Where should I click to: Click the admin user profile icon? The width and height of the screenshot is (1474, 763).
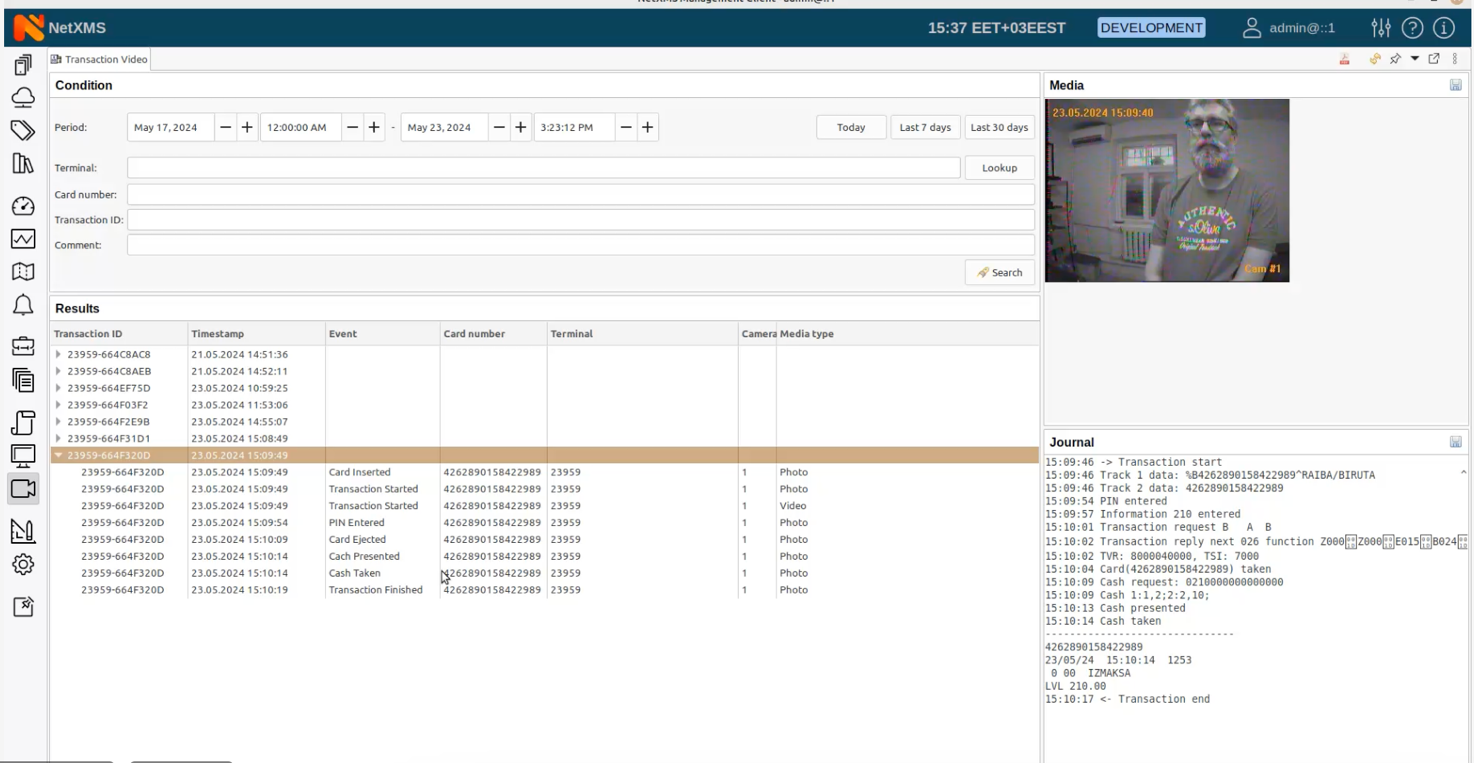click(1251, 28)
